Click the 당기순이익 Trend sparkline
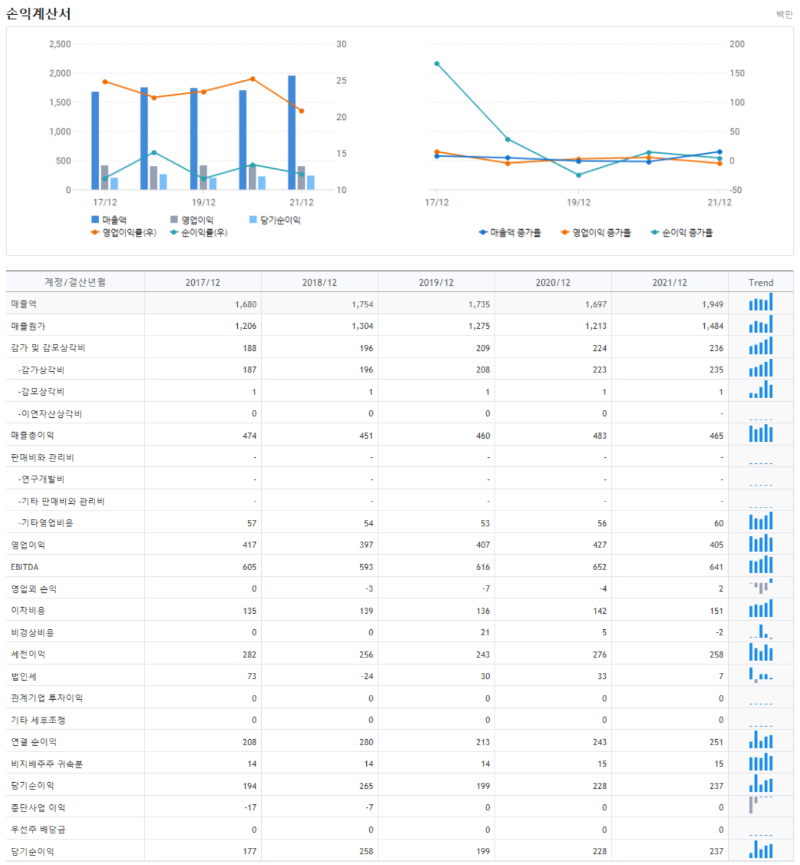Screen dimensions: 800x865 [762, 786]
